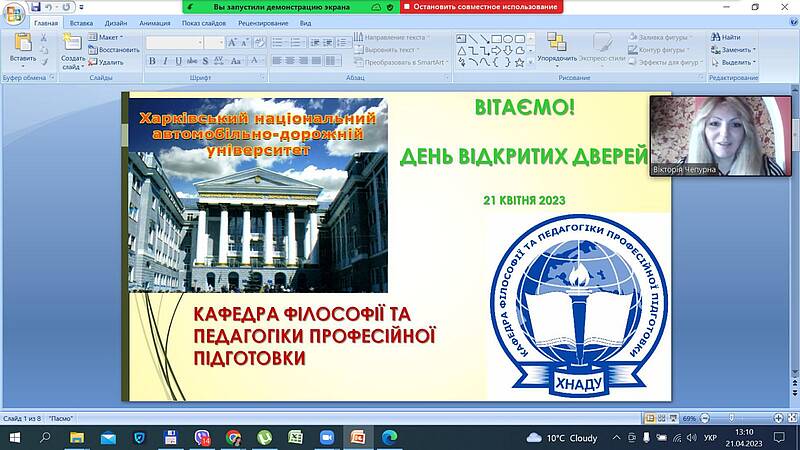Open the Показ слайдов ribbon tab
The height and width of the screenshot is (450, 800).
(204, 23)
